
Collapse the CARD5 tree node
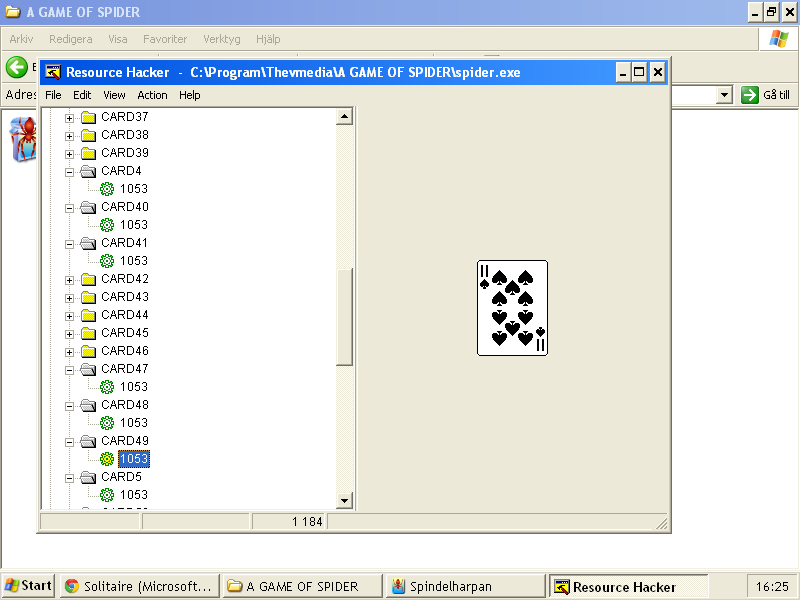click(69, 478)
